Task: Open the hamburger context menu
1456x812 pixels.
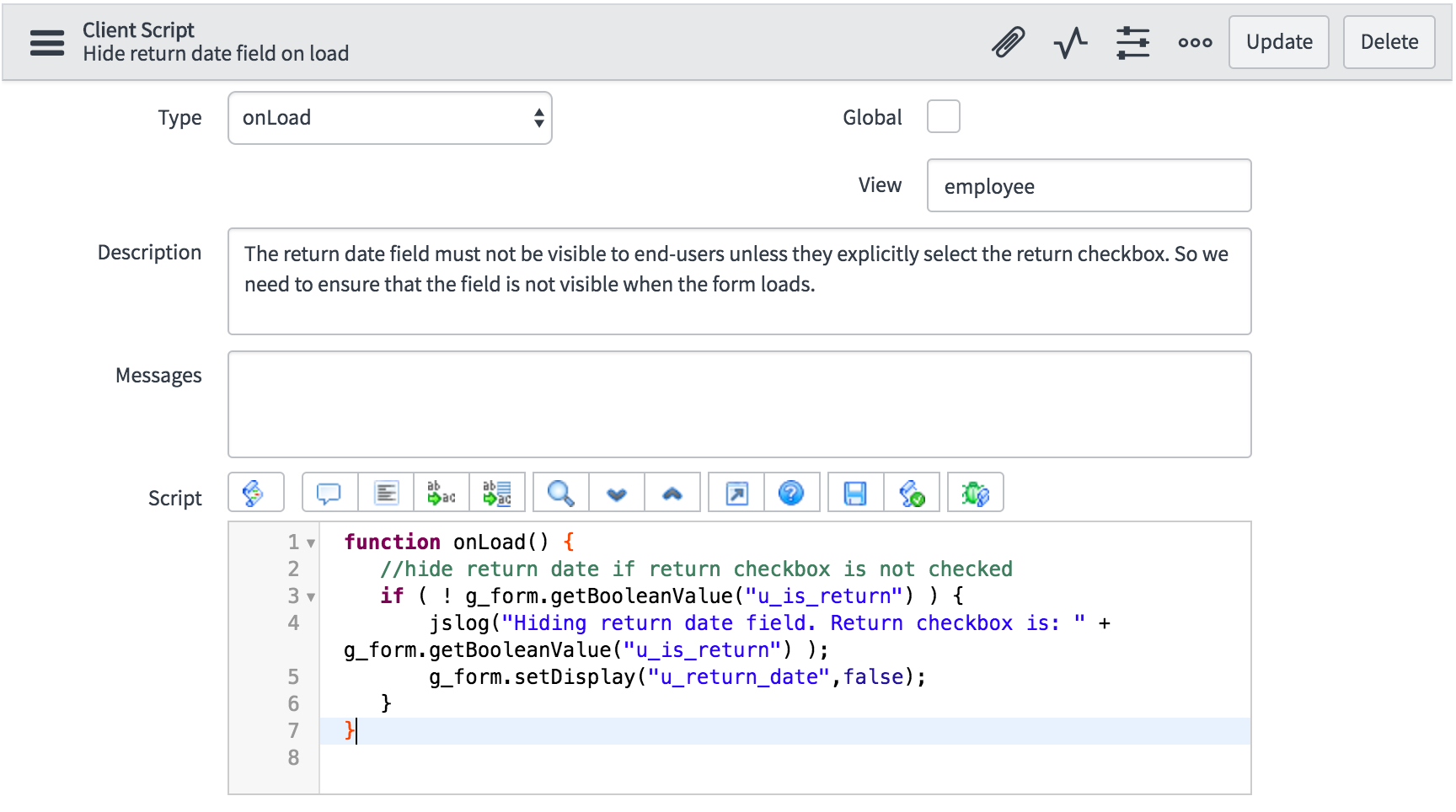Action: (x=47, y=42)
